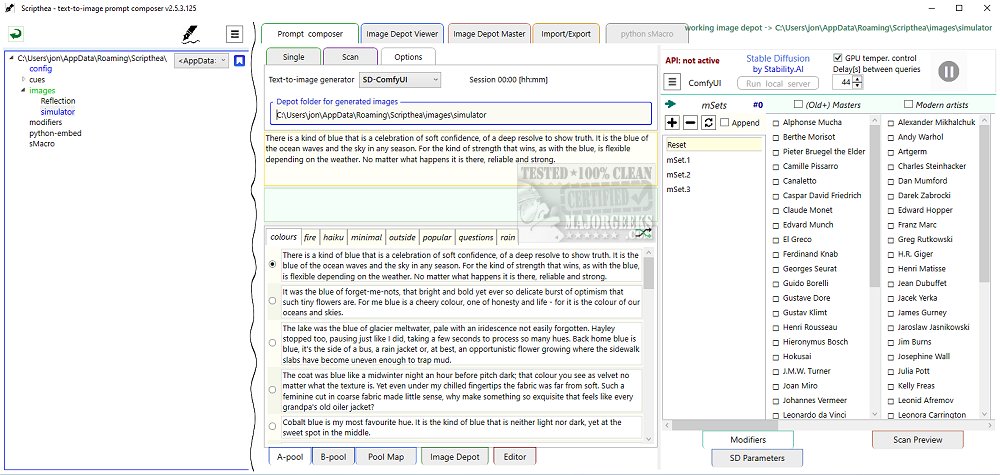Collapse the root Scripthea path node
Viewport: 1000px width, 475px height.
(x=12, y=58)
